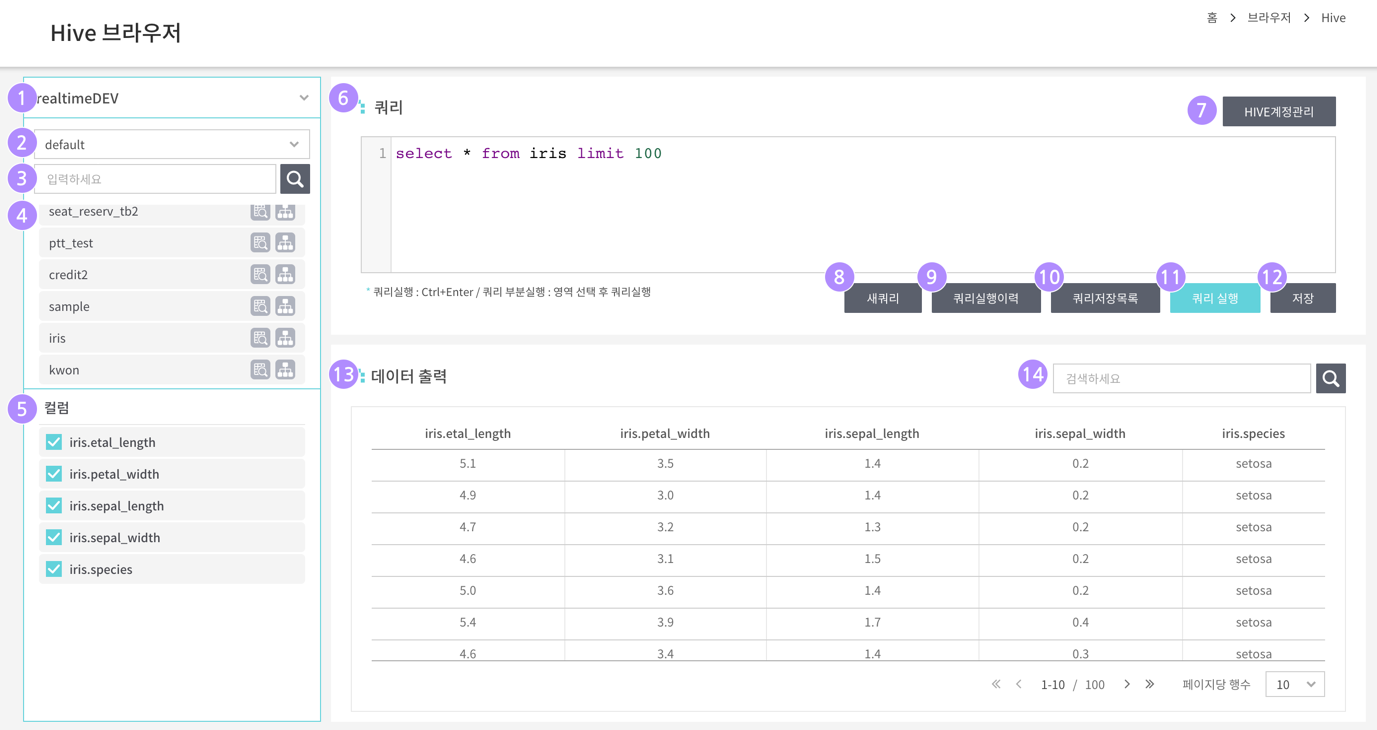1377x730 pixels.
Task: Click 홈 in the breadcrumb
Action: tap(1212, 18)
